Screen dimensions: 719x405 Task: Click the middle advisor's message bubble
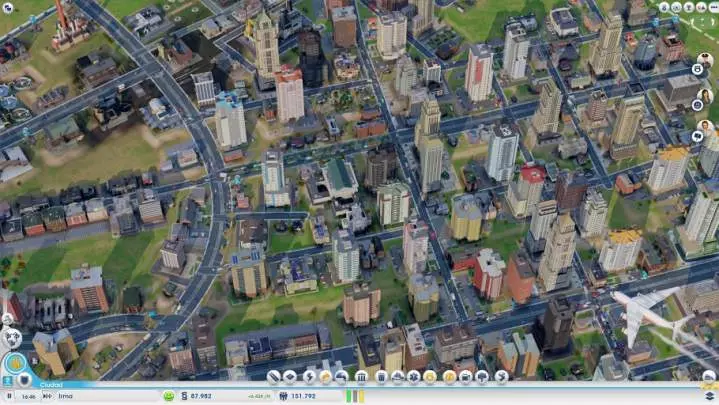click(697, 105)
